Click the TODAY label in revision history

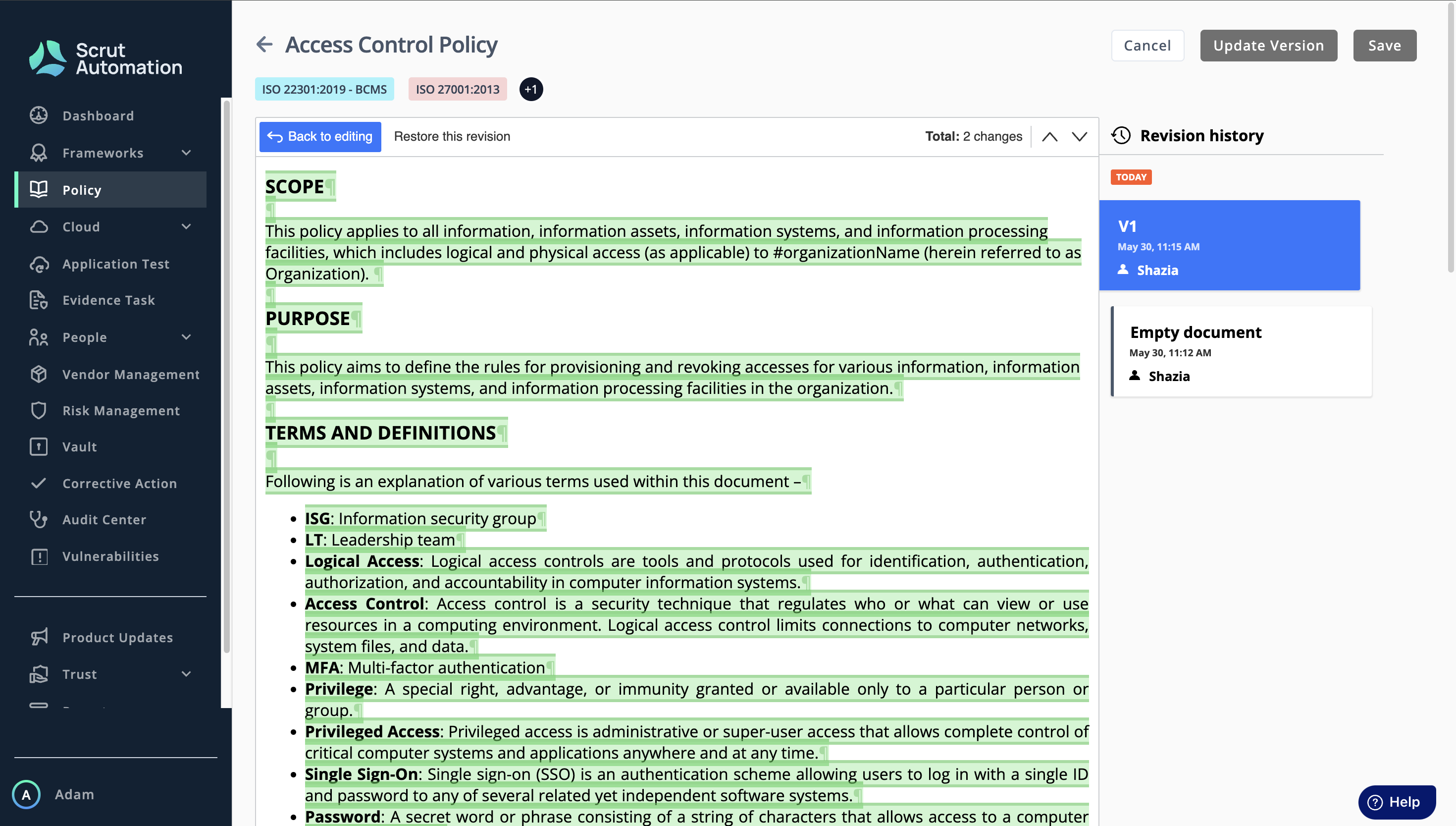(x=1131, y=177)
